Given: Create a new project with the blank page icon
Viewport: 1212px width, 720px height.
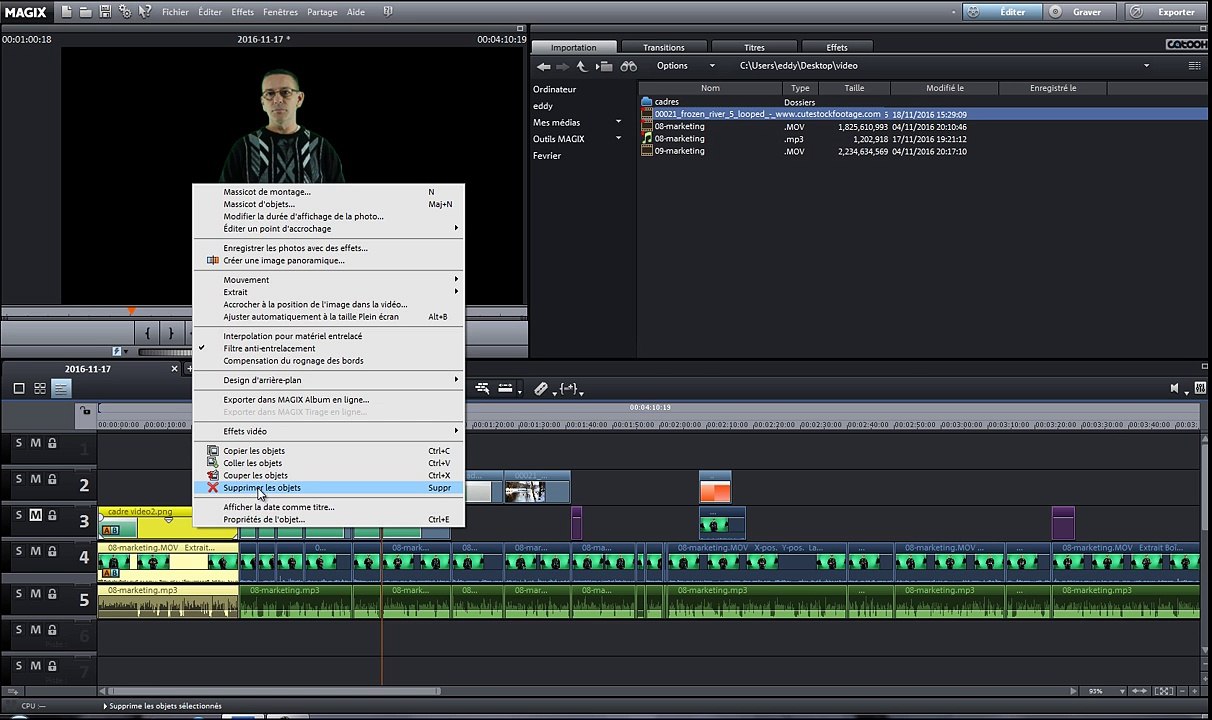Looking at the screenshot, I should [x=66, y=12].
